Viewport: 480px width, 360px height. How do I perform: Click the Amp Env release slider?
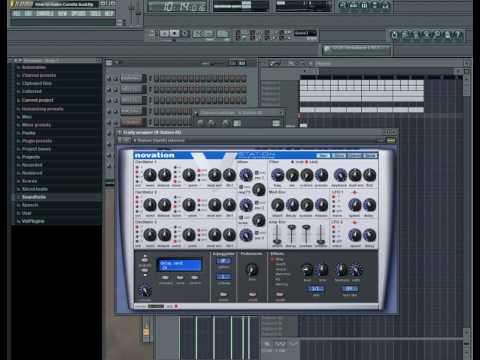321,234
